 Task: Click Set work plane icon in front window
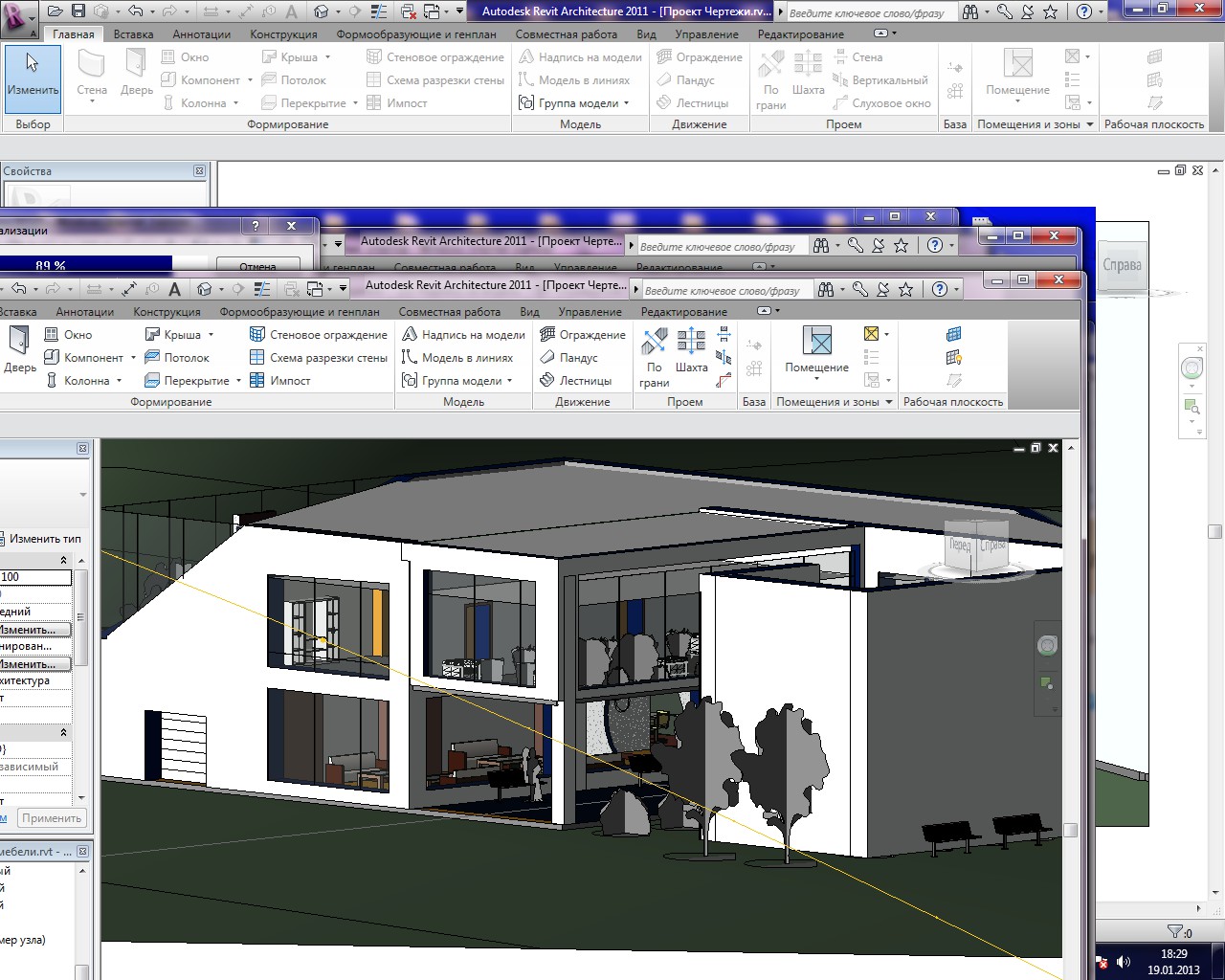(953, 334)
